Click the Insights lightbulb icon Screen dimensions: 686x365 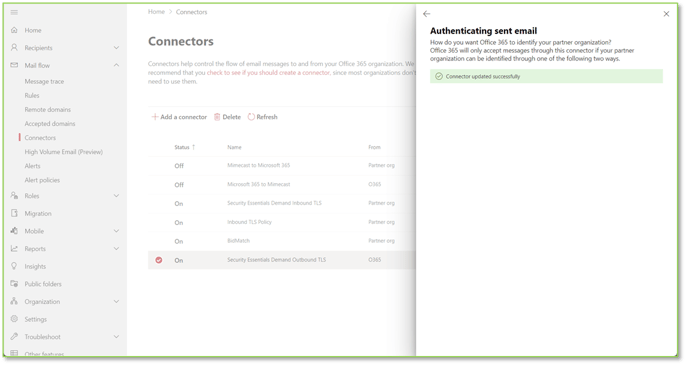tap(14, 266)
